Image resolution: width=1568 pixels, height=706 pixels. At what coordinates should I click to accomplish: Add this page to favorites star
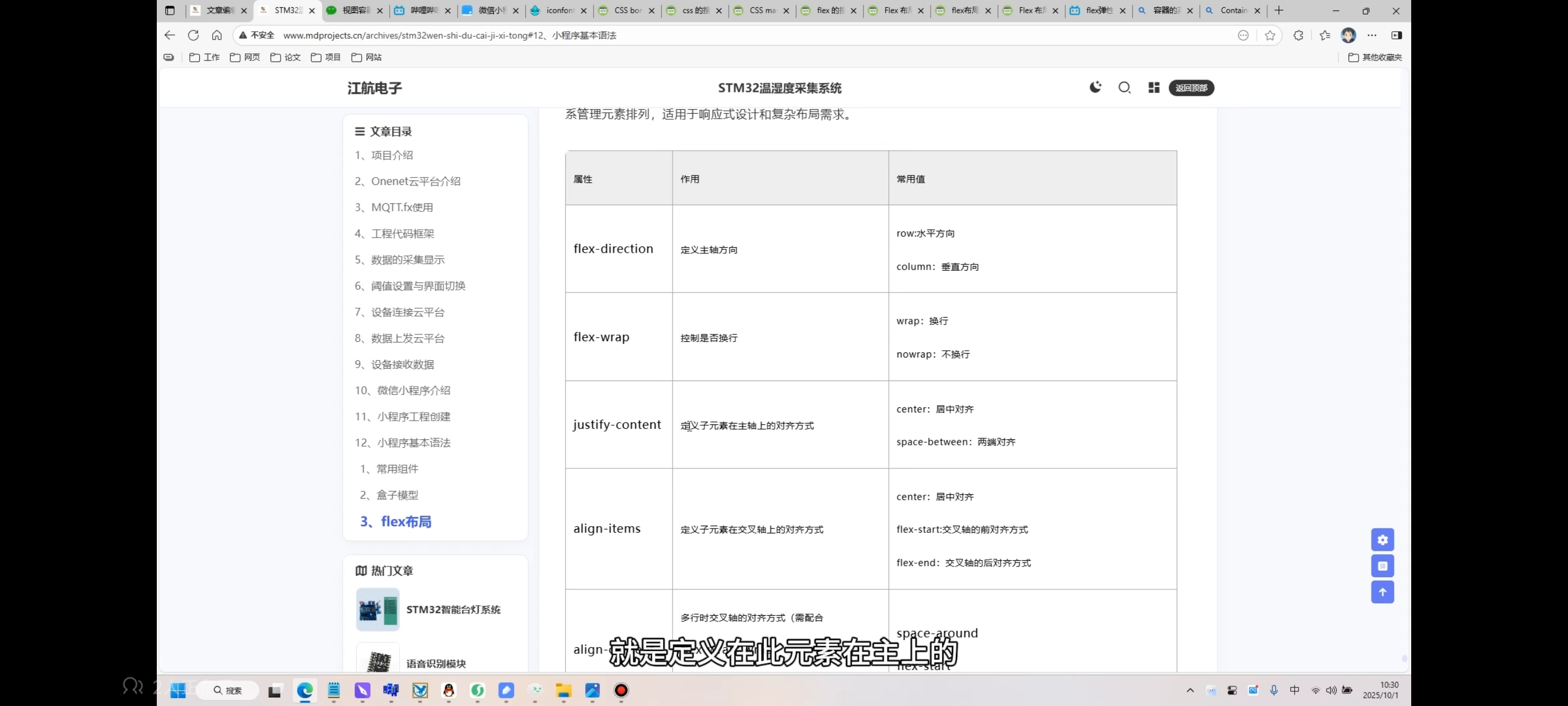pyautogui.click(x=1270, y=35)
